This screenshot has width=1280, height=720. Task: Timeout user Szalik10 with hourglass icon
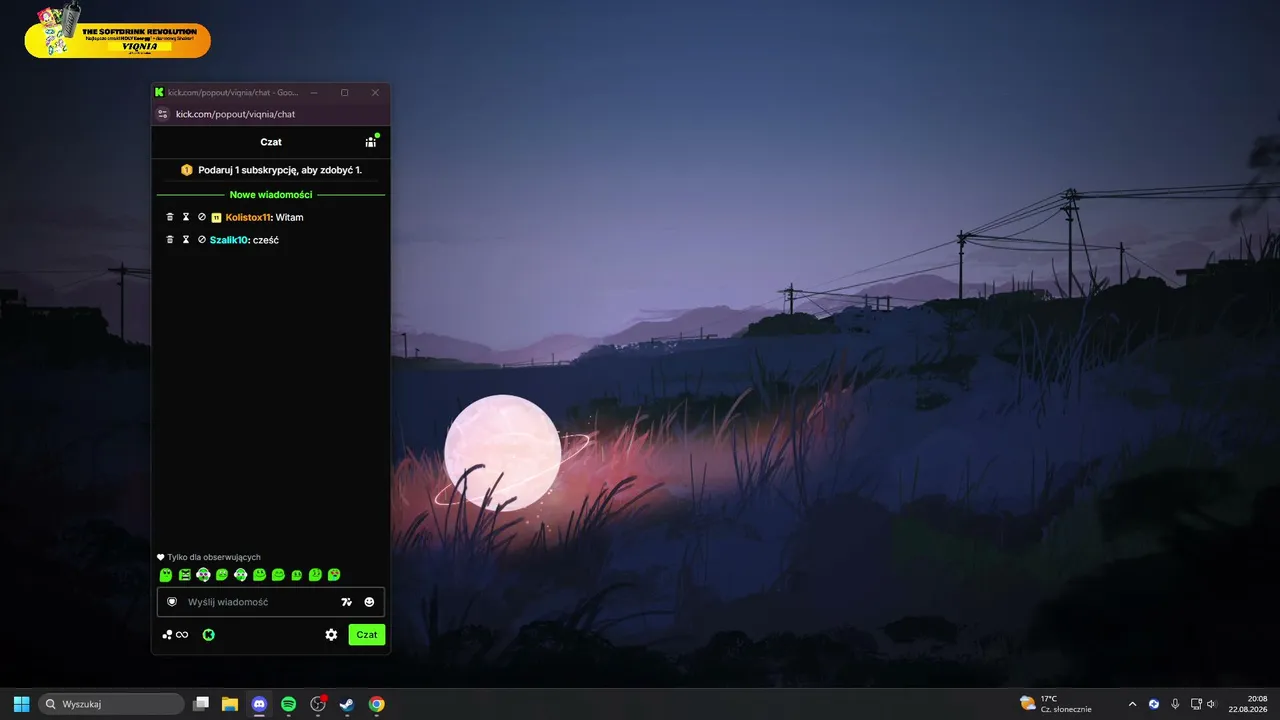185,240
